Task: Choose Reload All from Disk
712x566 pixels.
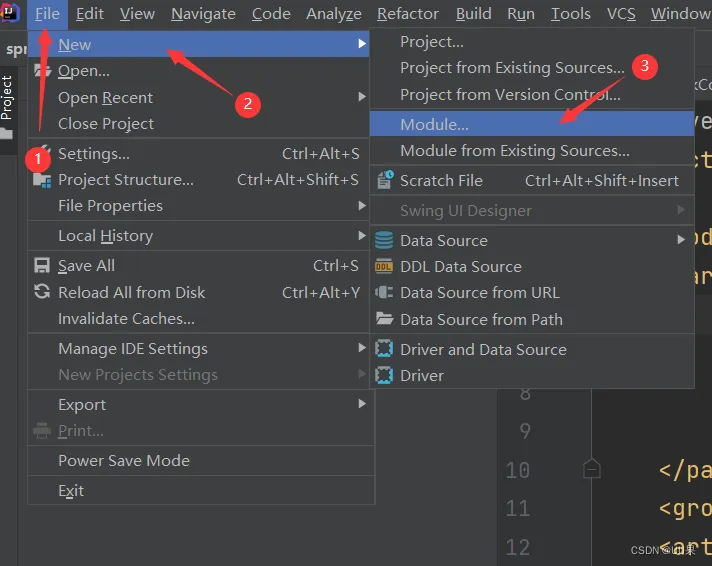Action: point(198,293)
